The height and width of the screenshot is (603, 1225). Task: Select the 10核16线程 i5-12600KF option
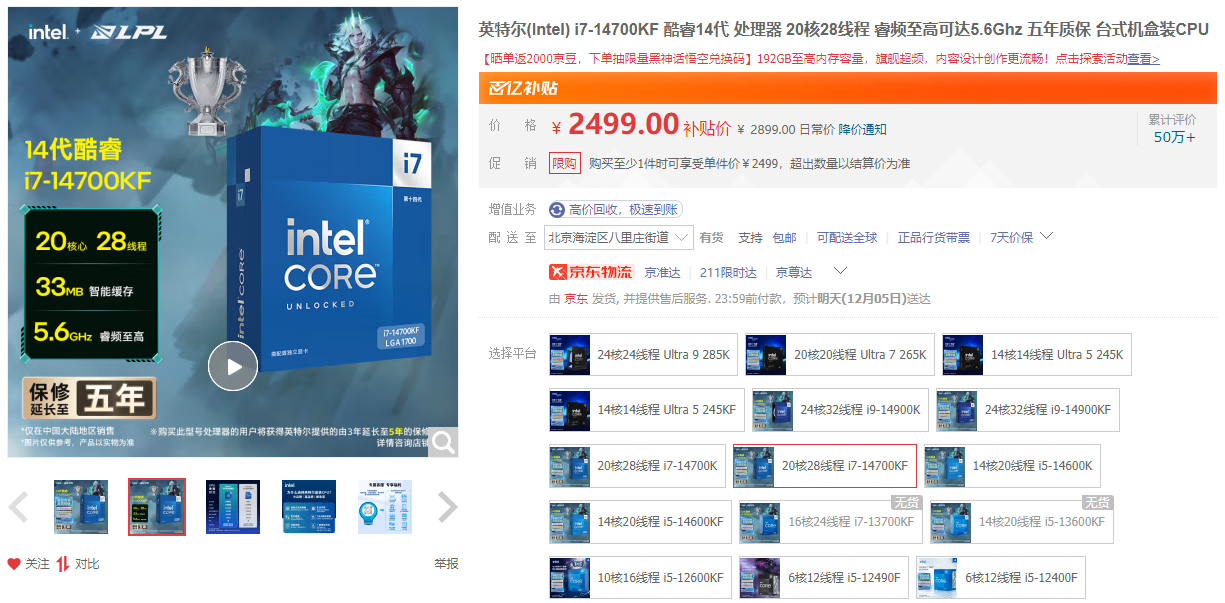pyautogui.click(x=640, y=578)
